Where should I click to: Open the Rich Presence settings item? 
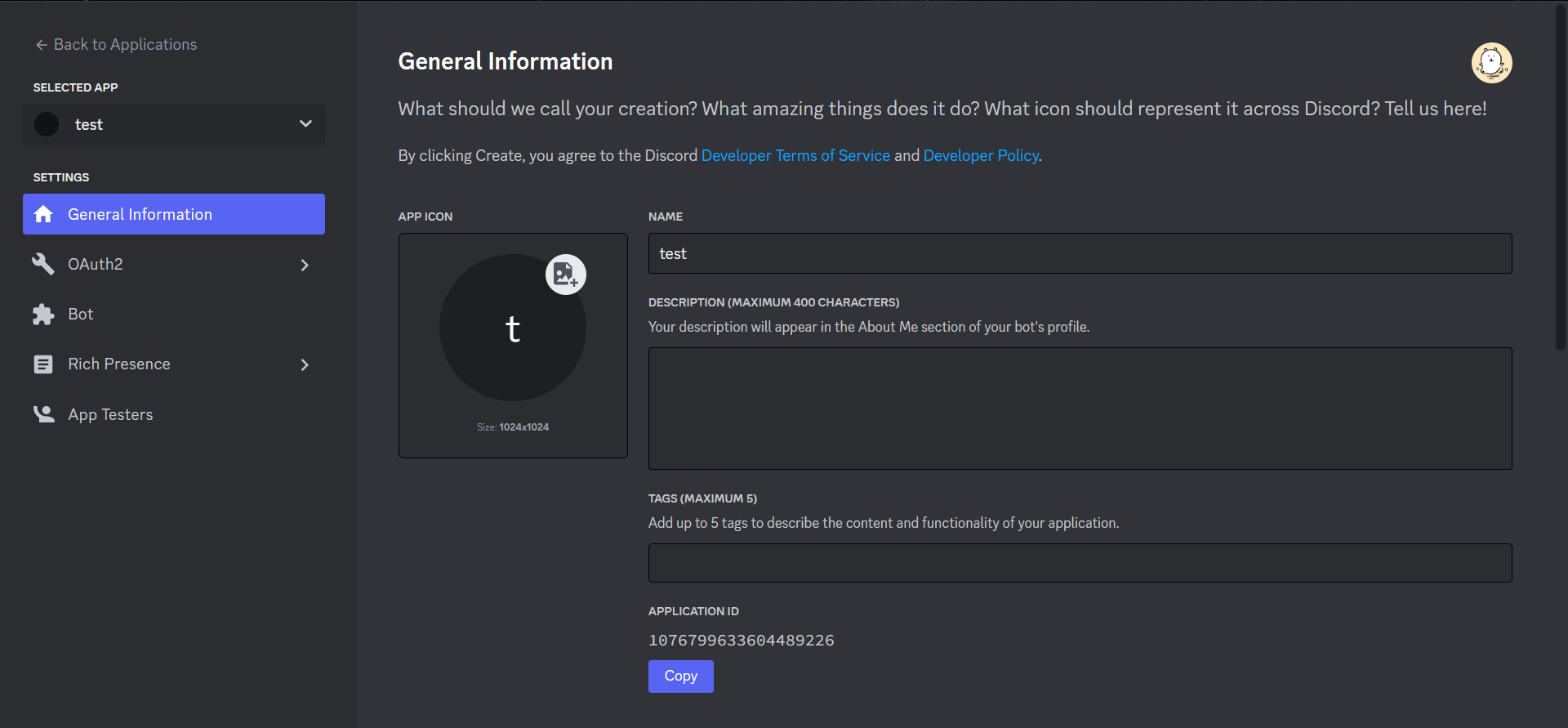coord(174,364)
